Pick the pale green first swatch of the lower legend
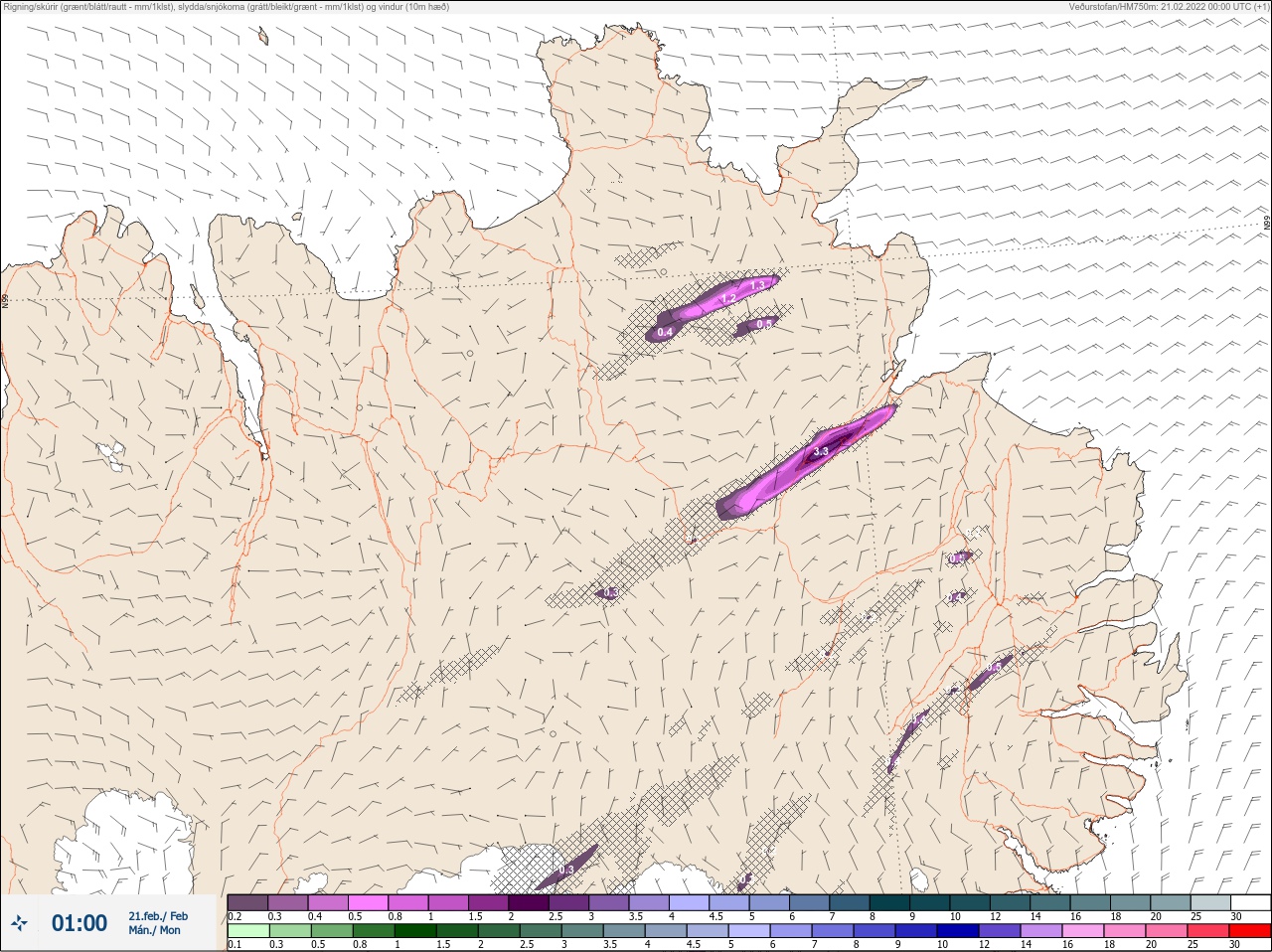This screenshot has height=952, width=1272. [247, 931]
